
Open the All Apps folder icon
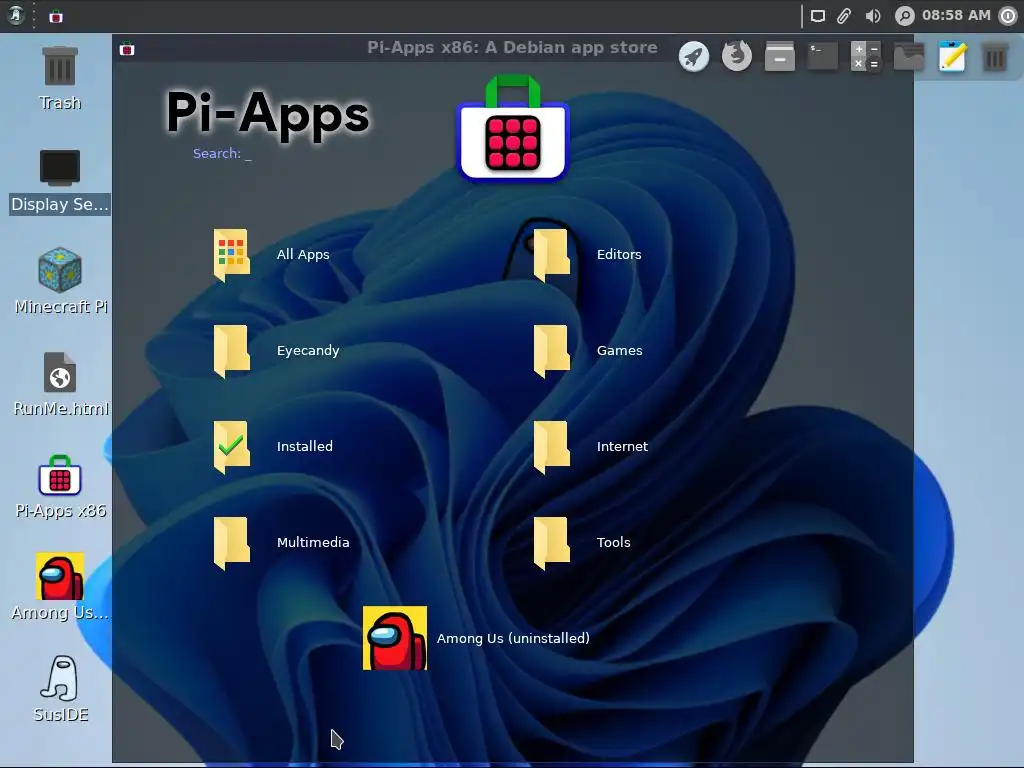[232, 255]
